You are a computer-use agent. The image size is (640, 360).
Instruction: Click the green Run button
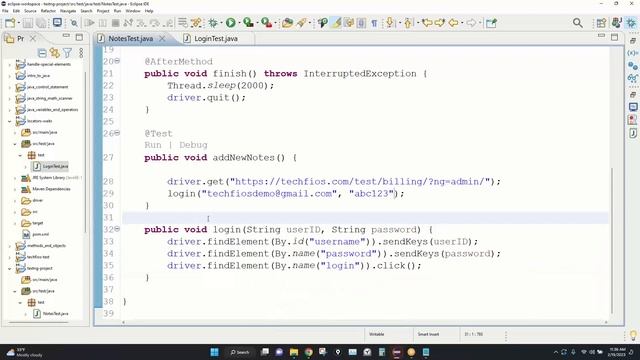(231, 23)
